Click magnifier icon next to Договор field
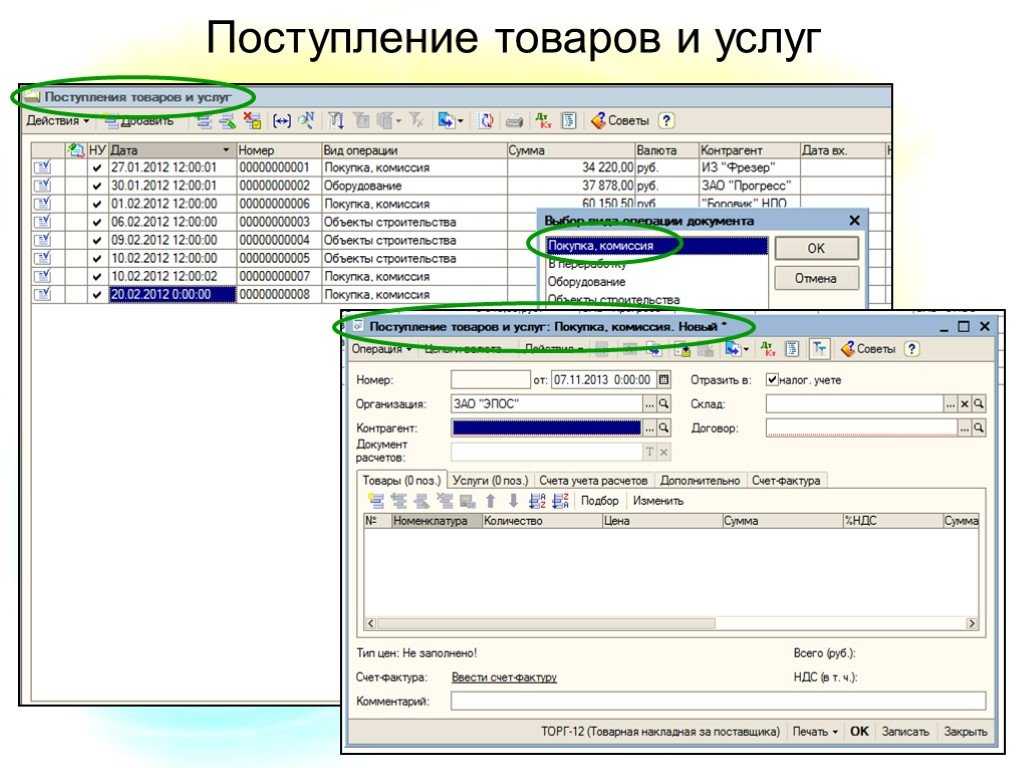Screen dimensions: 1024x768 [x=978, y=428]
